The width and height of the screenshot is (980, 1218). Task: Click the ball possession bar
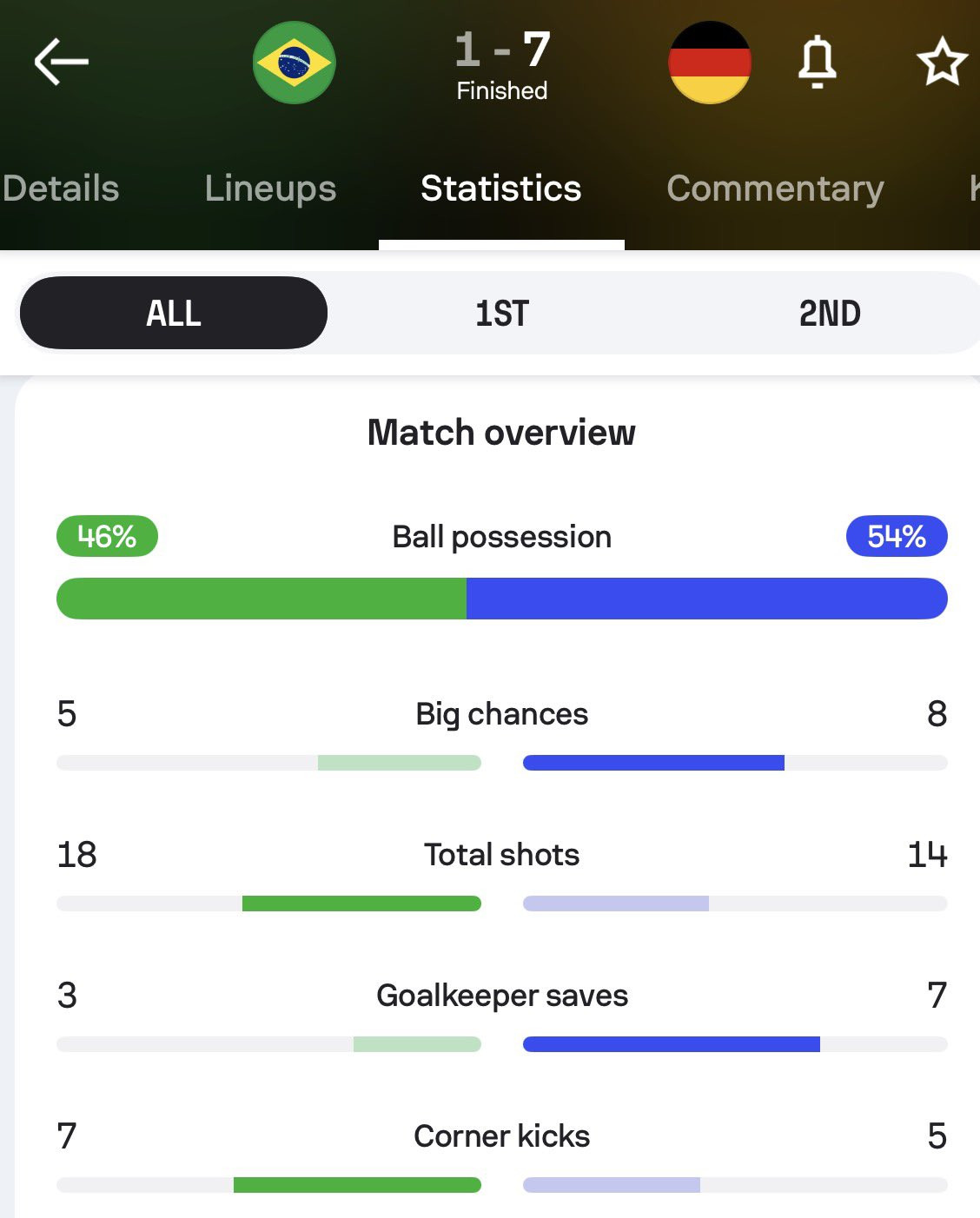point(502,599)
